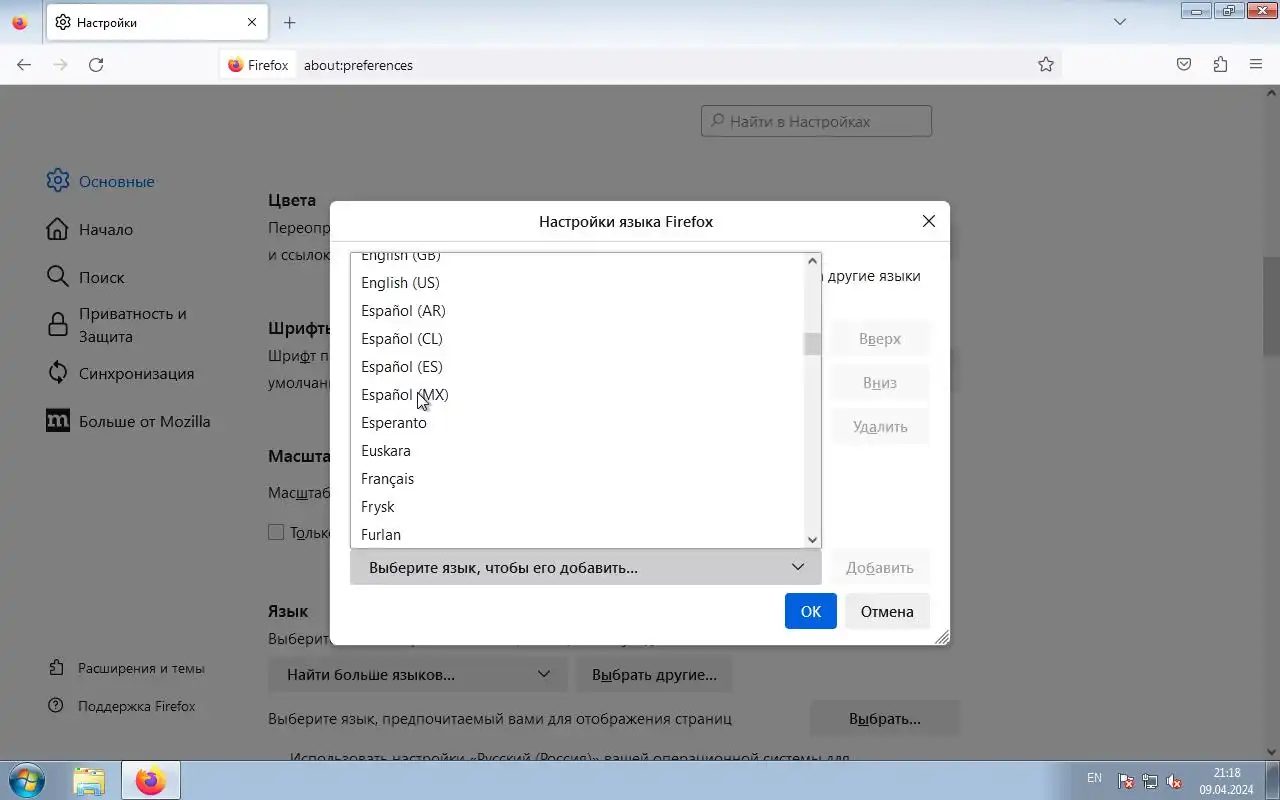Reload the page with refresh icon
Viewport: 1280px width, 800px height.
(x=96, y=65)
